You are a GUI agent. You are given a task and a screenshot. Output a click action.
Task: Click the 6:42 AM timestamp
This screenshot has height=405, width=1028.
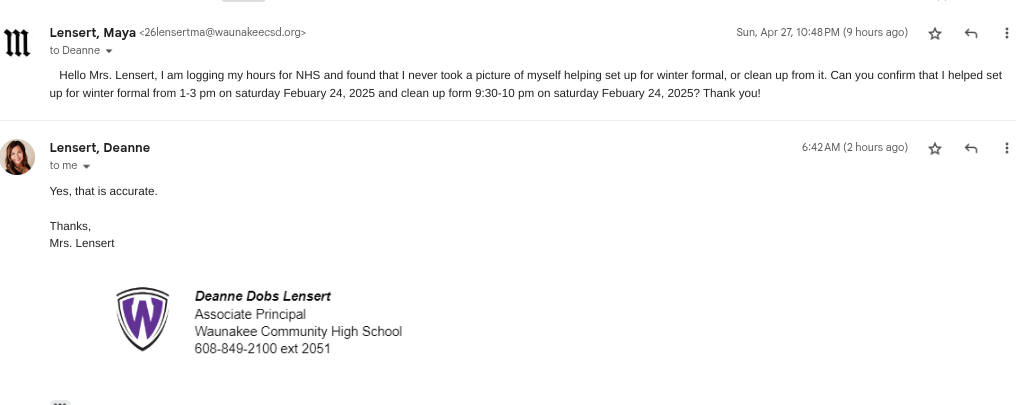(854, 148)
